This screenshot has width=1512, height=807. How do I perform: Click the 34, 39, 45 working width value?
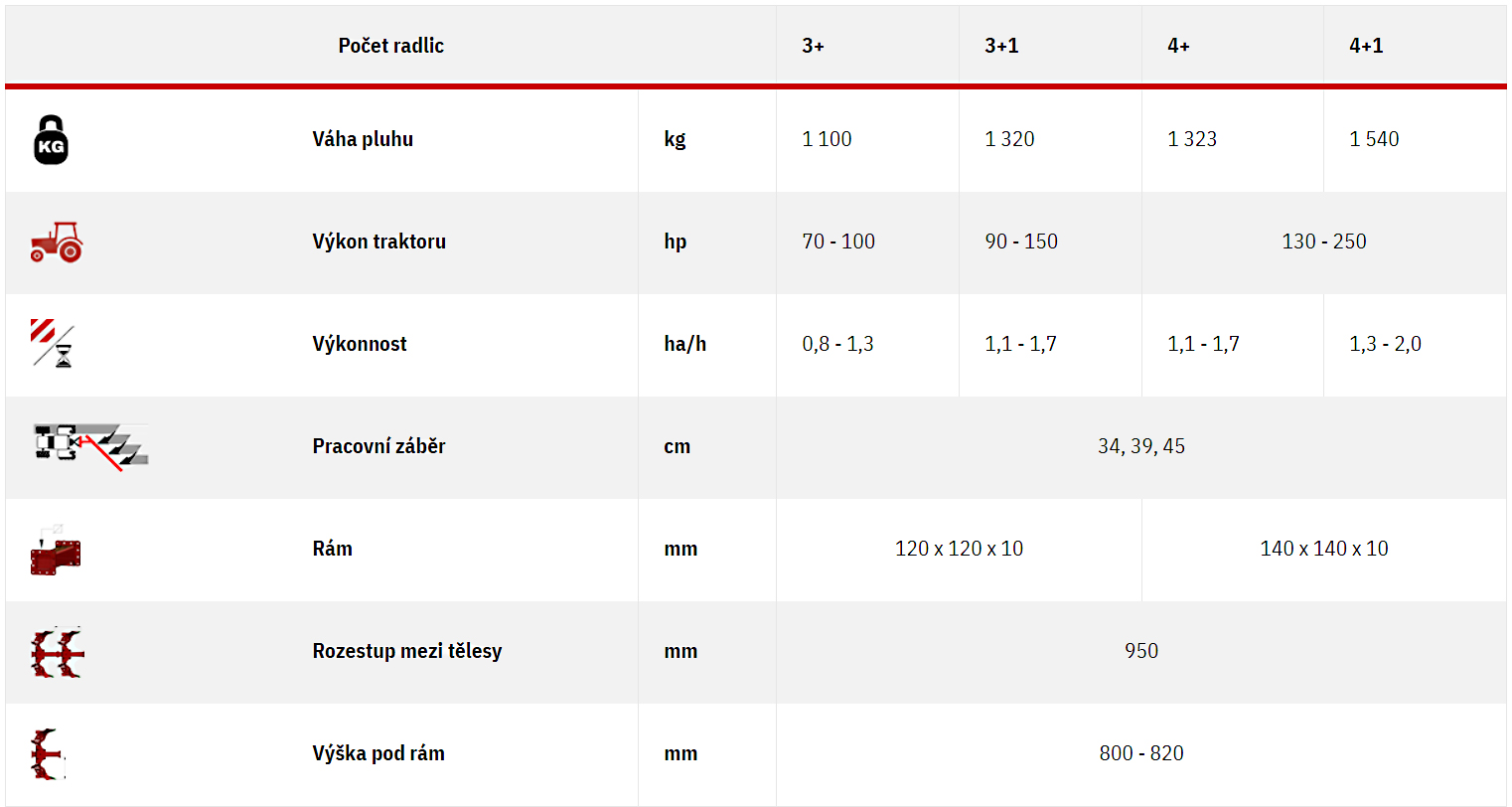(1141, 446)
